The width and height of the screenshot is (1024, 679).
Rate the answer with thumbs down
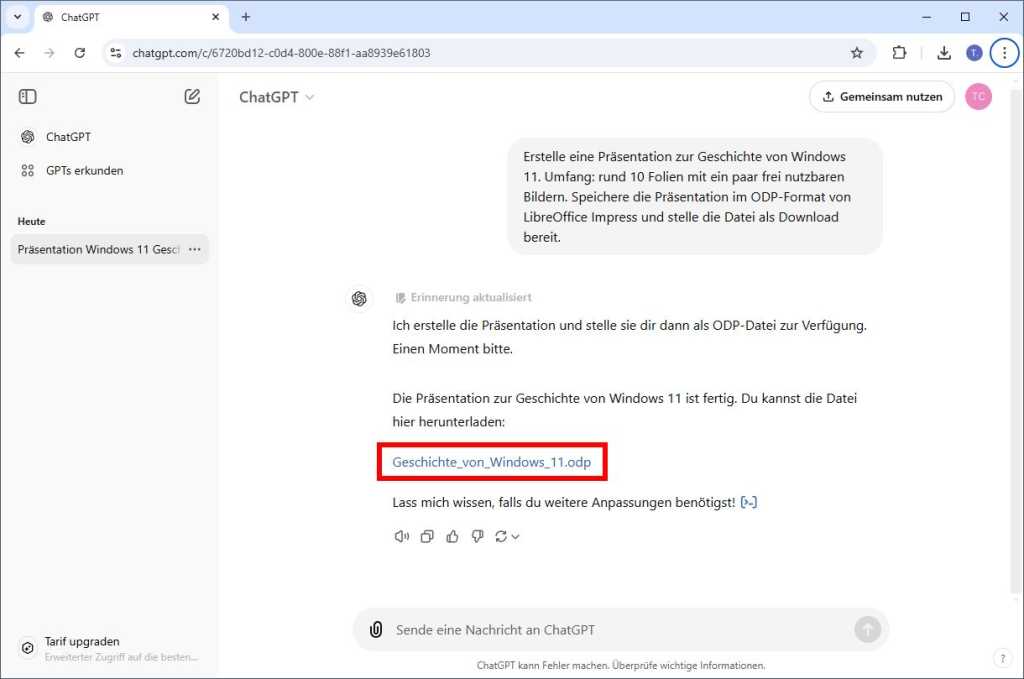(477, 536)
